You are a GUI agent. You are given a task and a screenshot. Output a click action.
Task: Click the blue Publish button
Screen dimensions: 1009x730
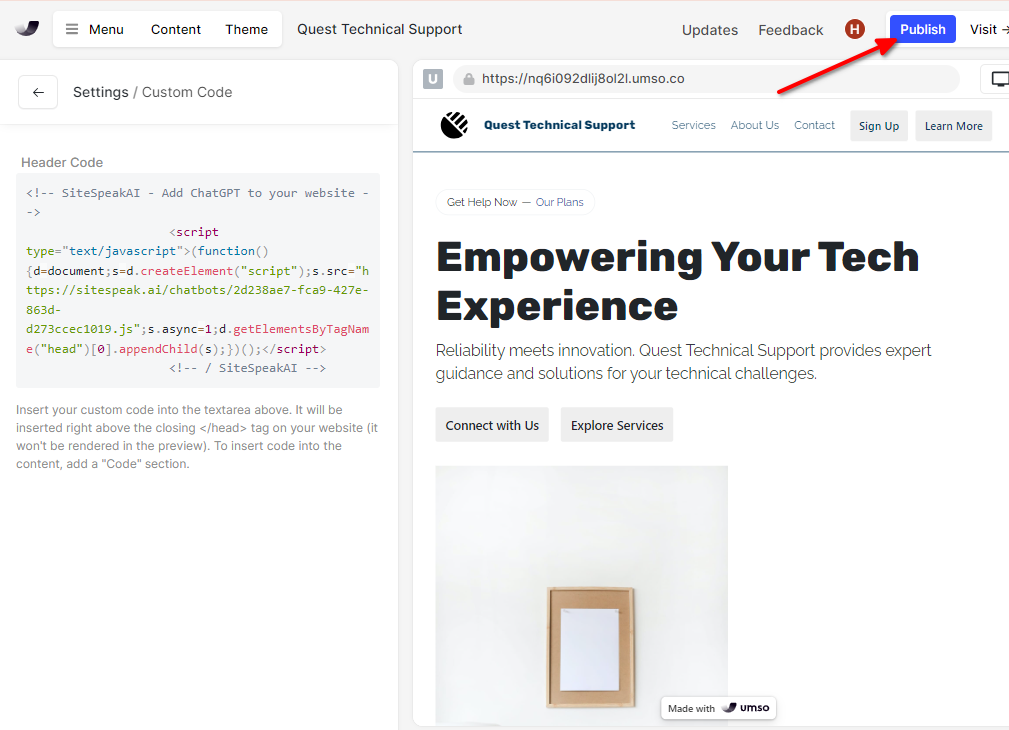(x=923, y=29)
